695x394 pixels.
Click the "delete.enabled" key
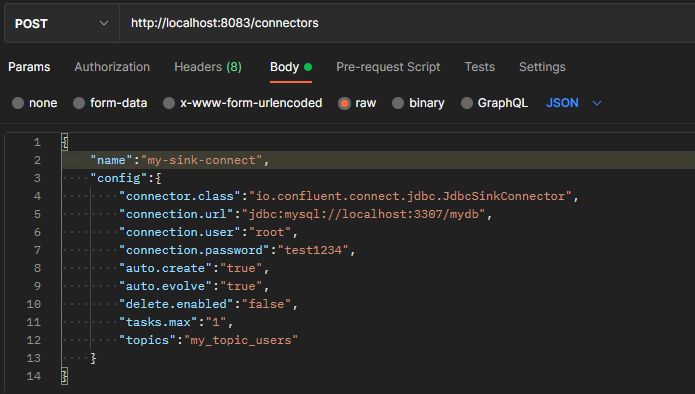176,304
